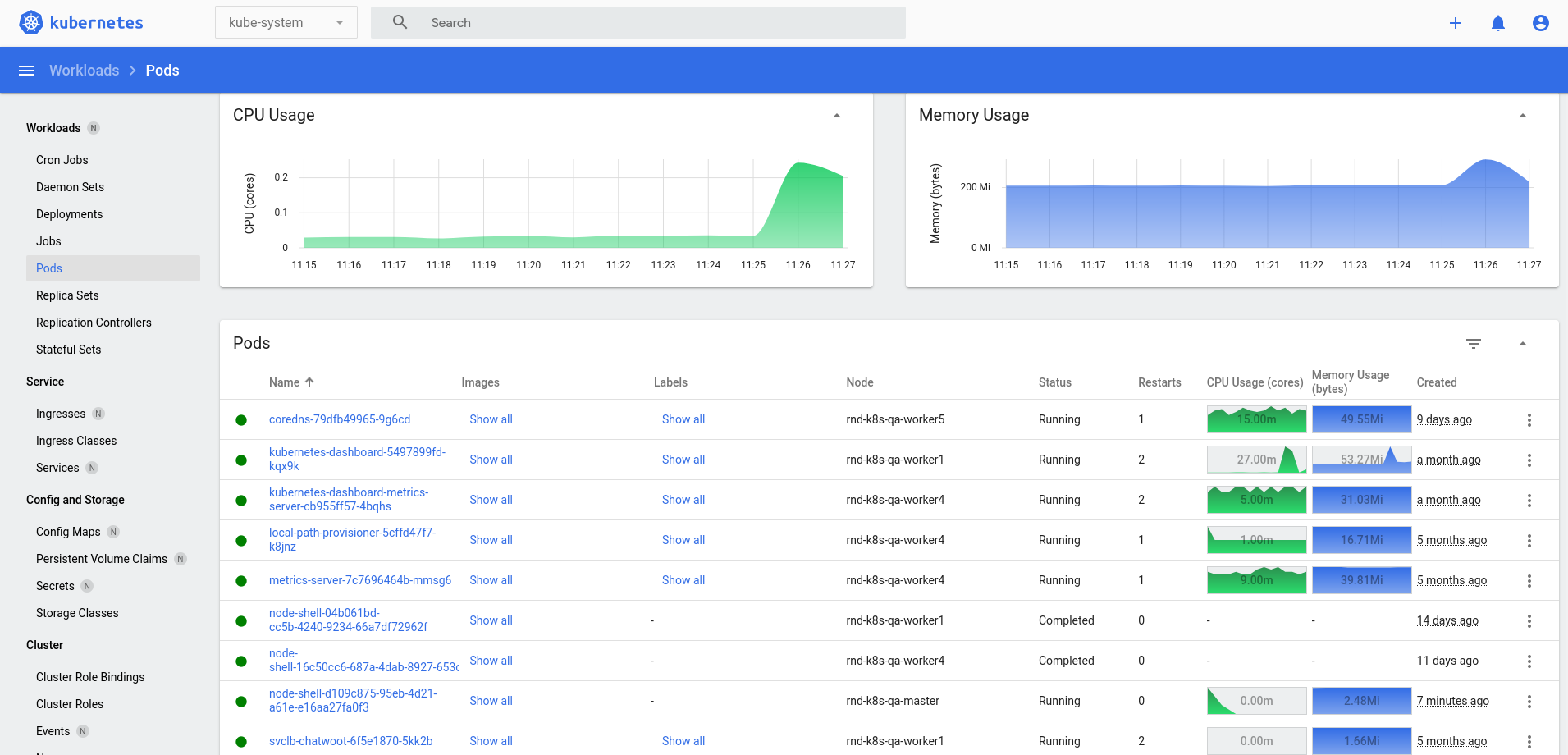Open Jobs in sidebar
This screenshot has height=755, width=1568.
tap(48, 241)
